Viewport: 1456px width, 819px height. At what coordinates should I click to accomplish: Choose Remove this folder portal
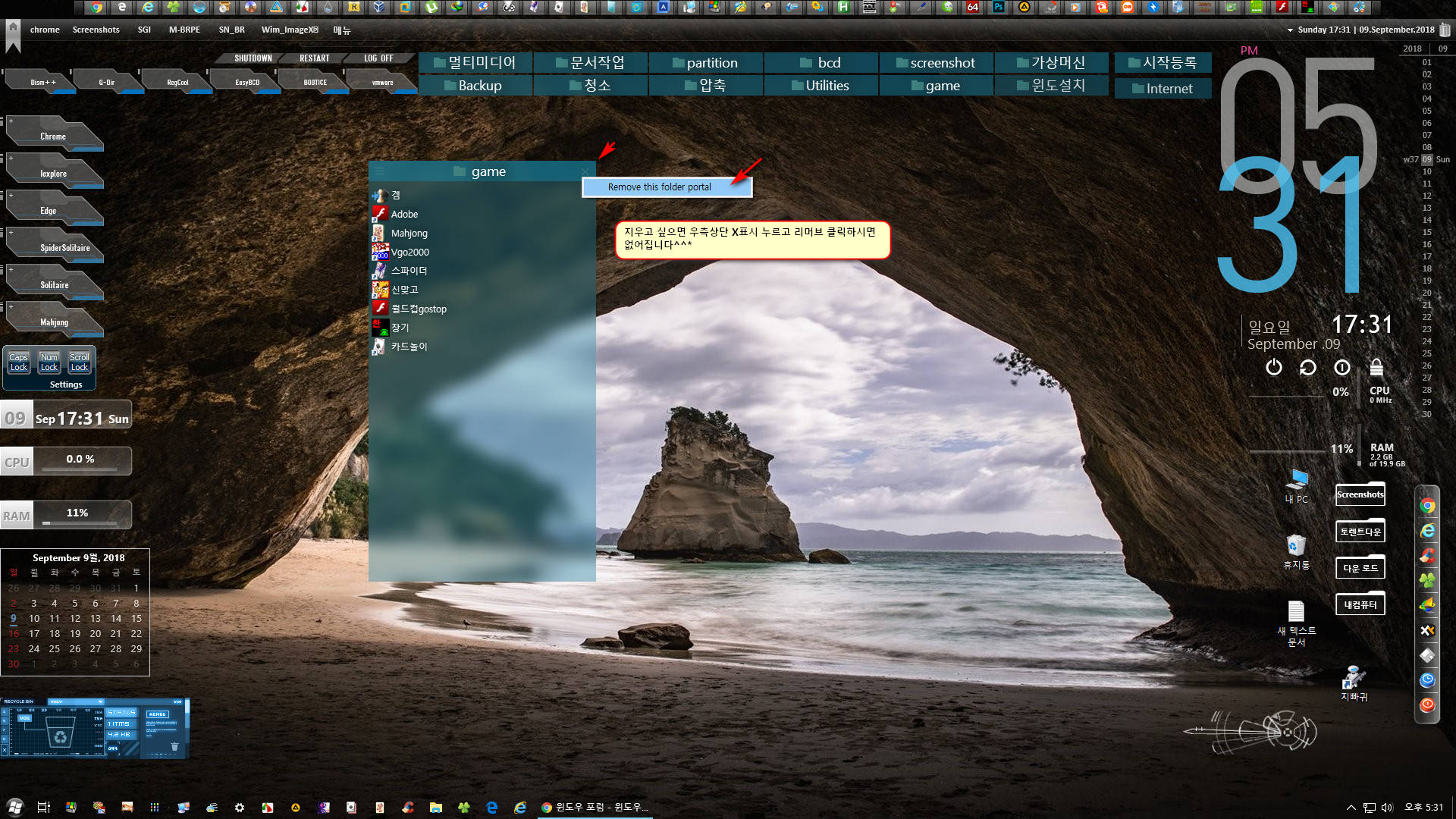pos(667,187)
